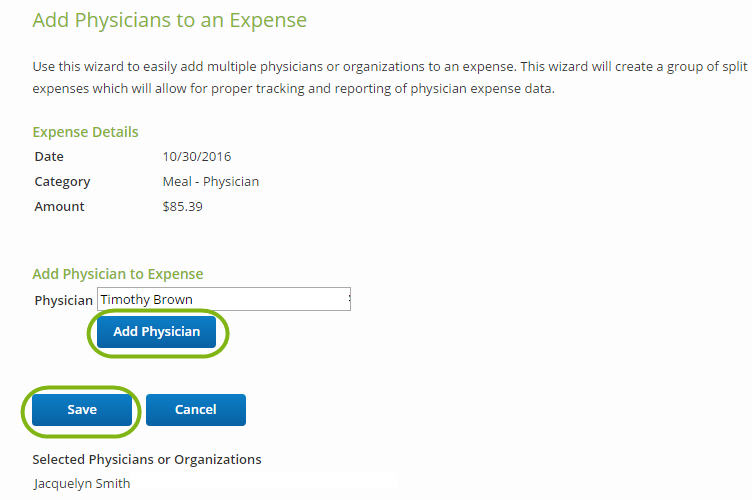The height and width of the screenshot is (500, 752).
Task: Click the word 'Physician' in the category value
Action: [x=231, y=182]
